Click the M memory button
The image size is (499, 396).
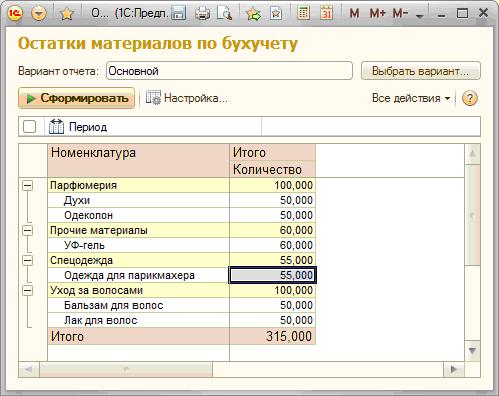click(x=354, y=14)
